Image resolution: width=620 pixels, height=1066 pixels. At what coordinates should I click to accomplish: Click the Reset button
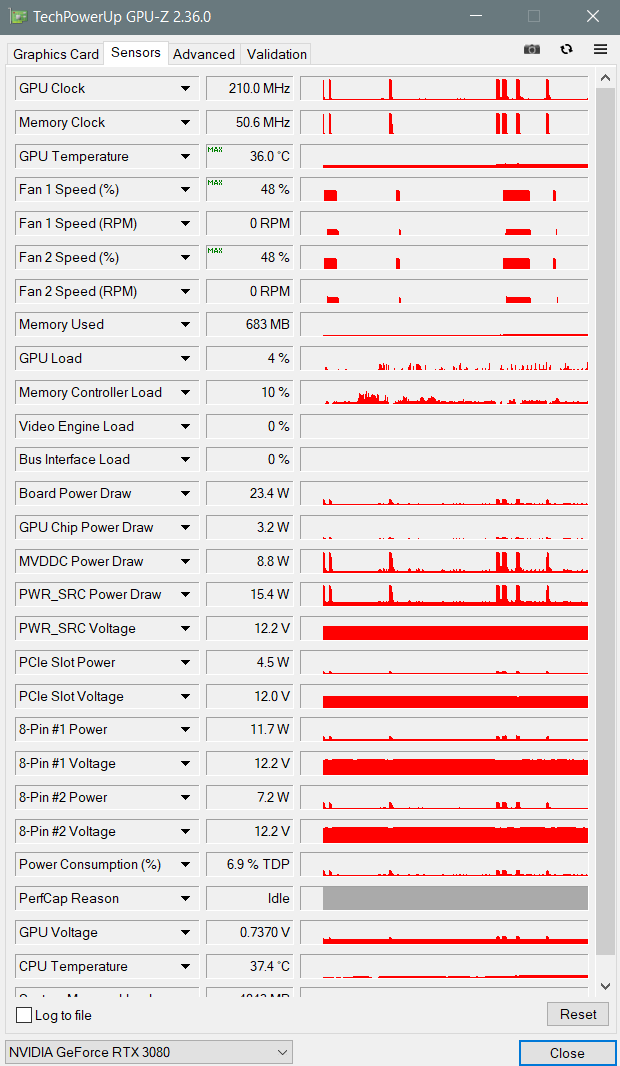(578, 1014)
